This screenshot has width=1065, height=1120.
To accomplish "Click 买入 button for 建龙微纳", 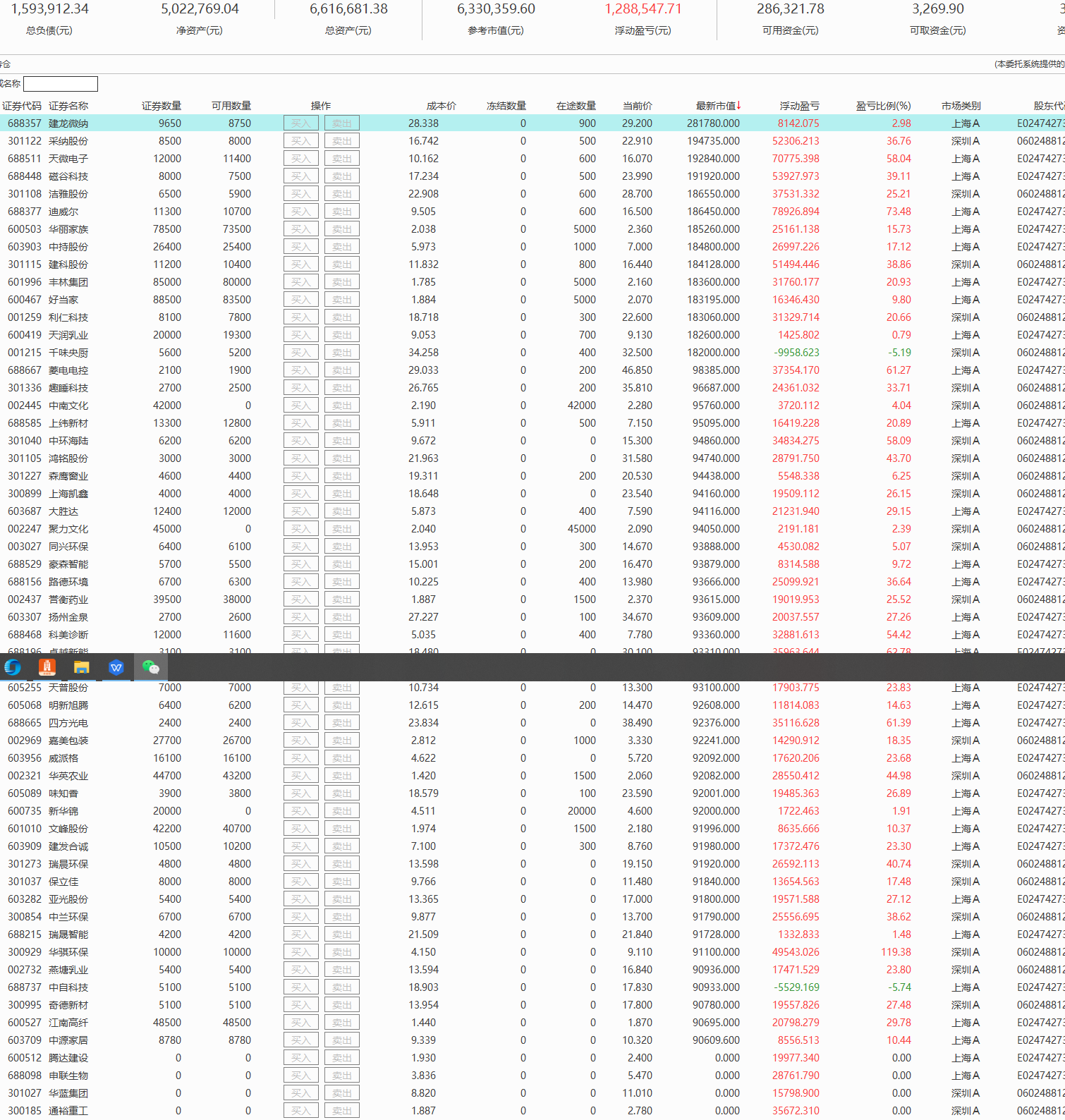I will click(x=301, y=123).
